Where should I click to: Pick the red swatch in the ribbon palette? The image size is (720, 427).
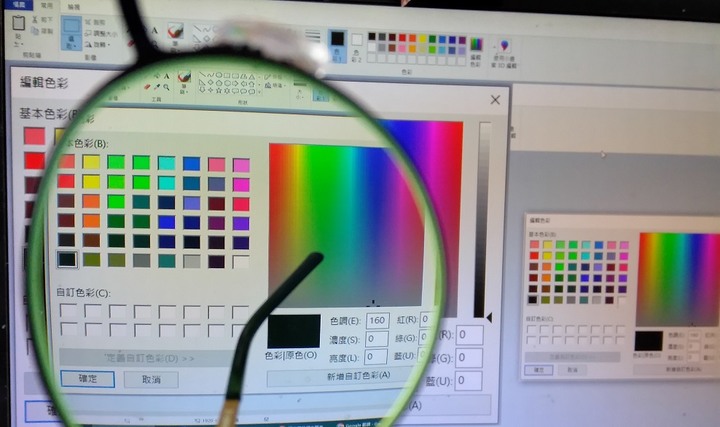[x=402, y=38]
